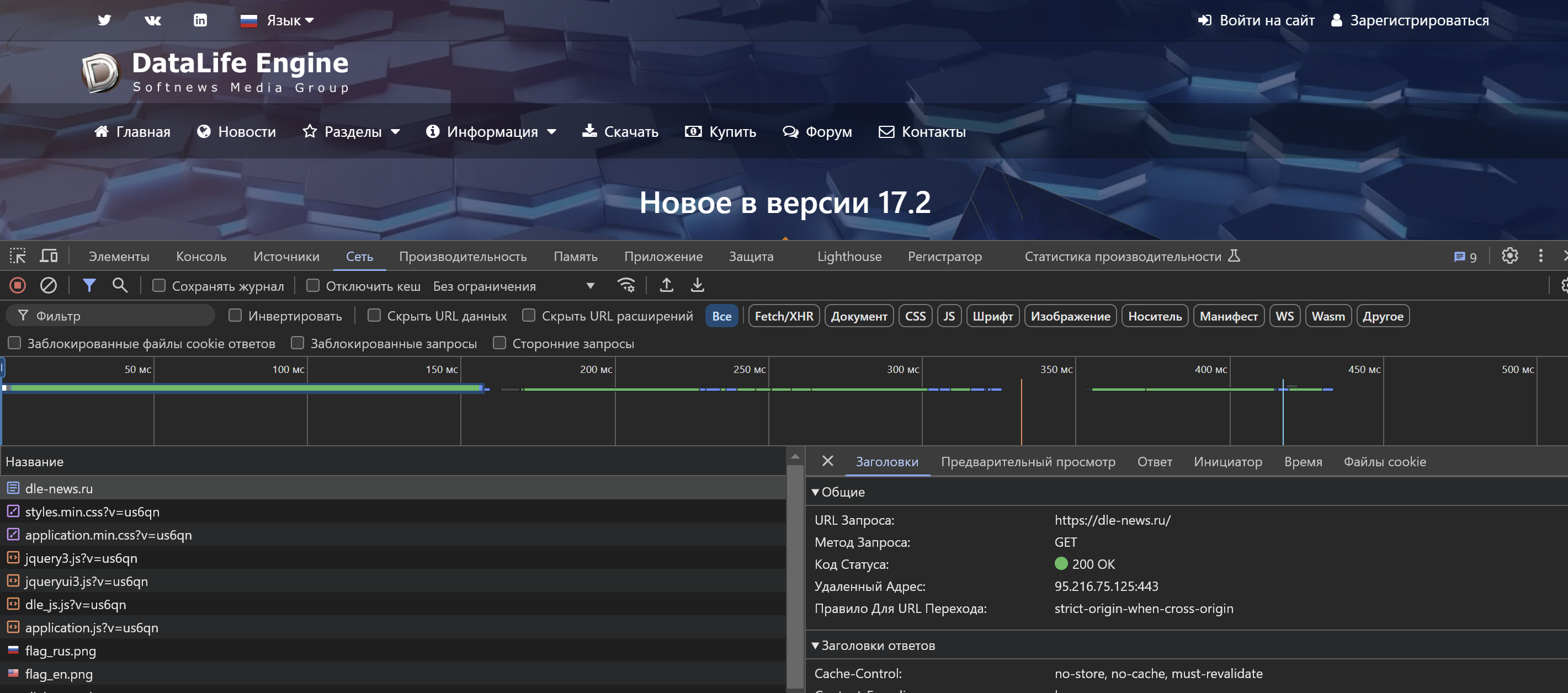This screenshot has width=1568, height=693.
Task: Click the request list scrollbar up arrow
Action: [x=794, y=456]
